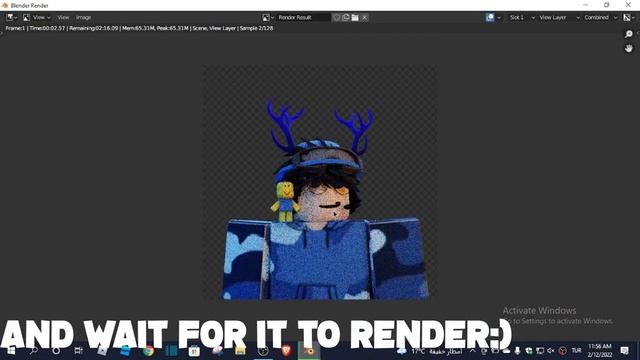Click the weather 17°C taskbar widget
The height and width of the screenshot is (360, 640).
(430, 351)
